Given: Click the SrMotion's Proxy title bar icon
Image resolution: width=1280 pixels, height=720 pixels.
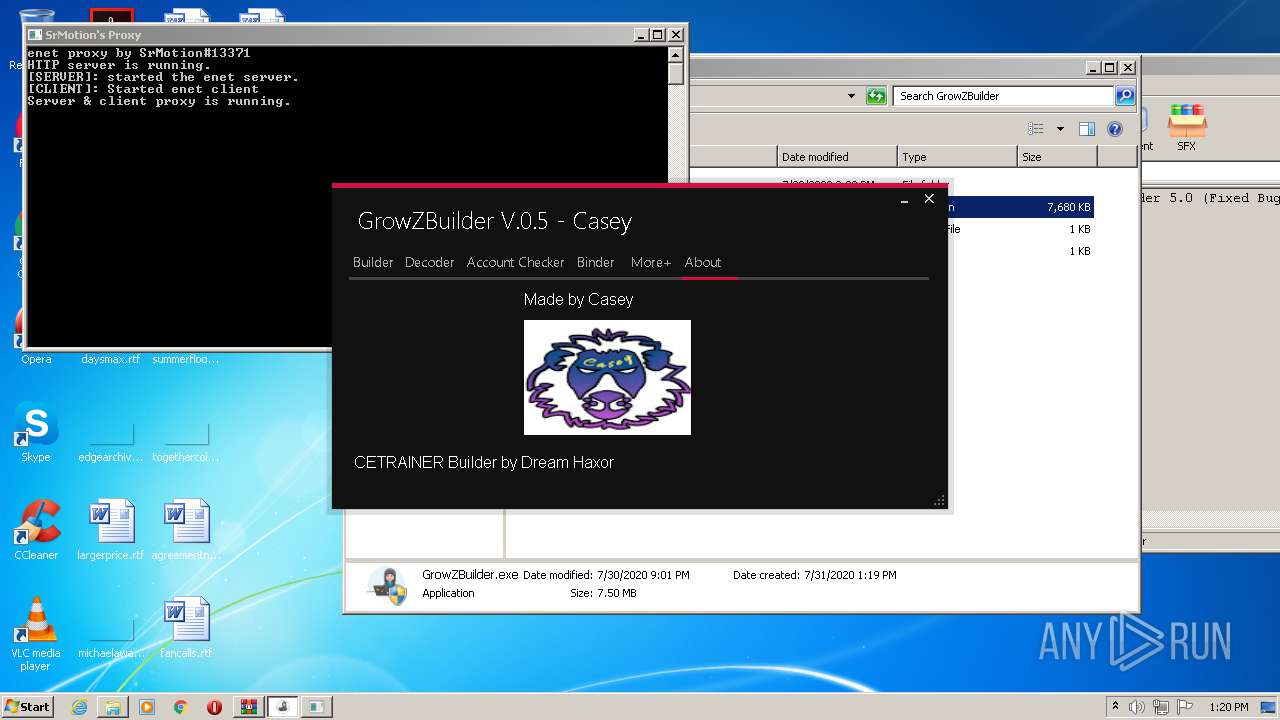Looking at the screenshot, I should pyautogui.click(x=35, y=34).
